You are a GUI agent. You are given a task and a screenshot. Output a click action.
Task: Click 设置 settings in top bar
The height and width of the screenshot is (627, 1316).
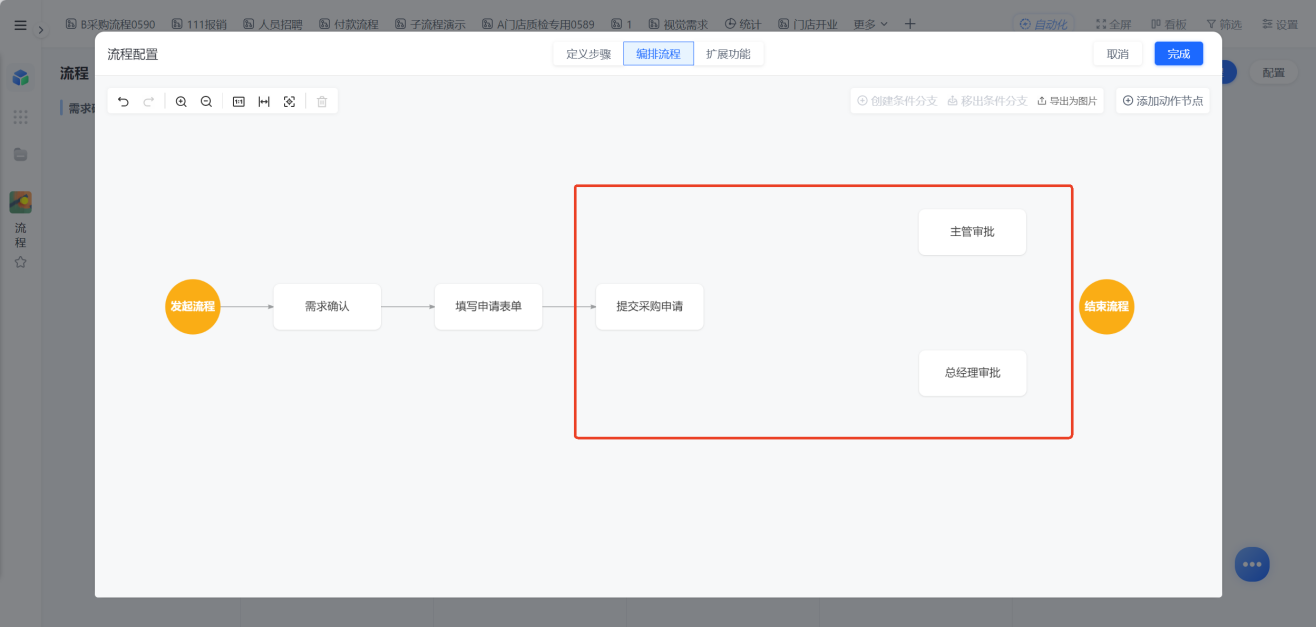coord(1280,24)
